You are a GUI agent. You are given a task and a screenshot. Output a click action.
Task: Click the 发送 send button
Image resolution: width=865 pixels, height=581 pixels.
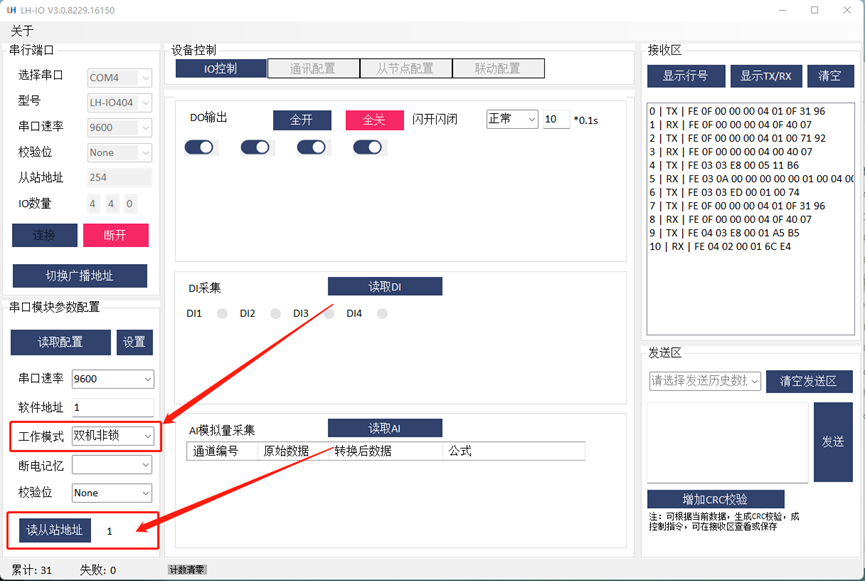(x=833, y=442)
